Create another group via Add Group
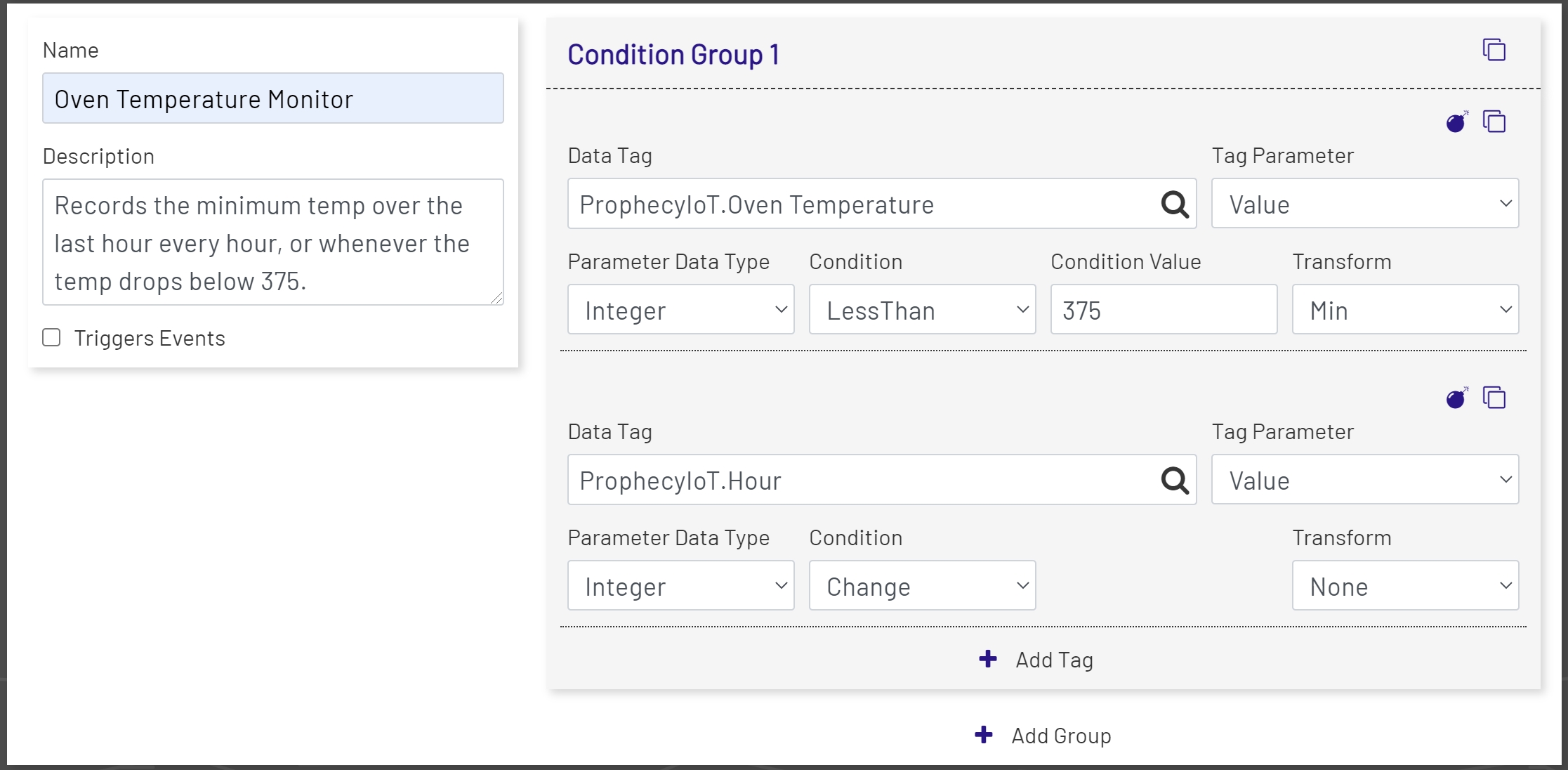The image size is (1568, 770). (1042, 735)
